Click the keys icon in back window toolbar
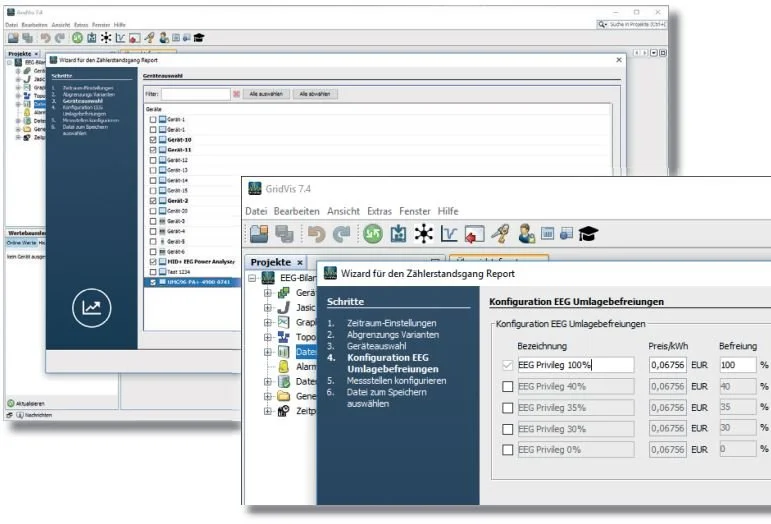The width and height of the screenshot is (771, 524). click(x=149, y=37)
